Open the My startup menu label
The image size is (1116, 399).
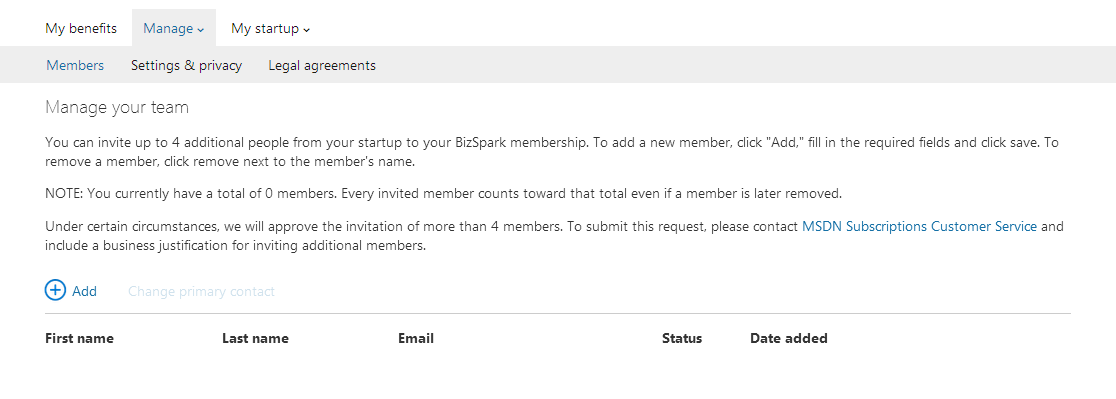[x=265, y=29]
